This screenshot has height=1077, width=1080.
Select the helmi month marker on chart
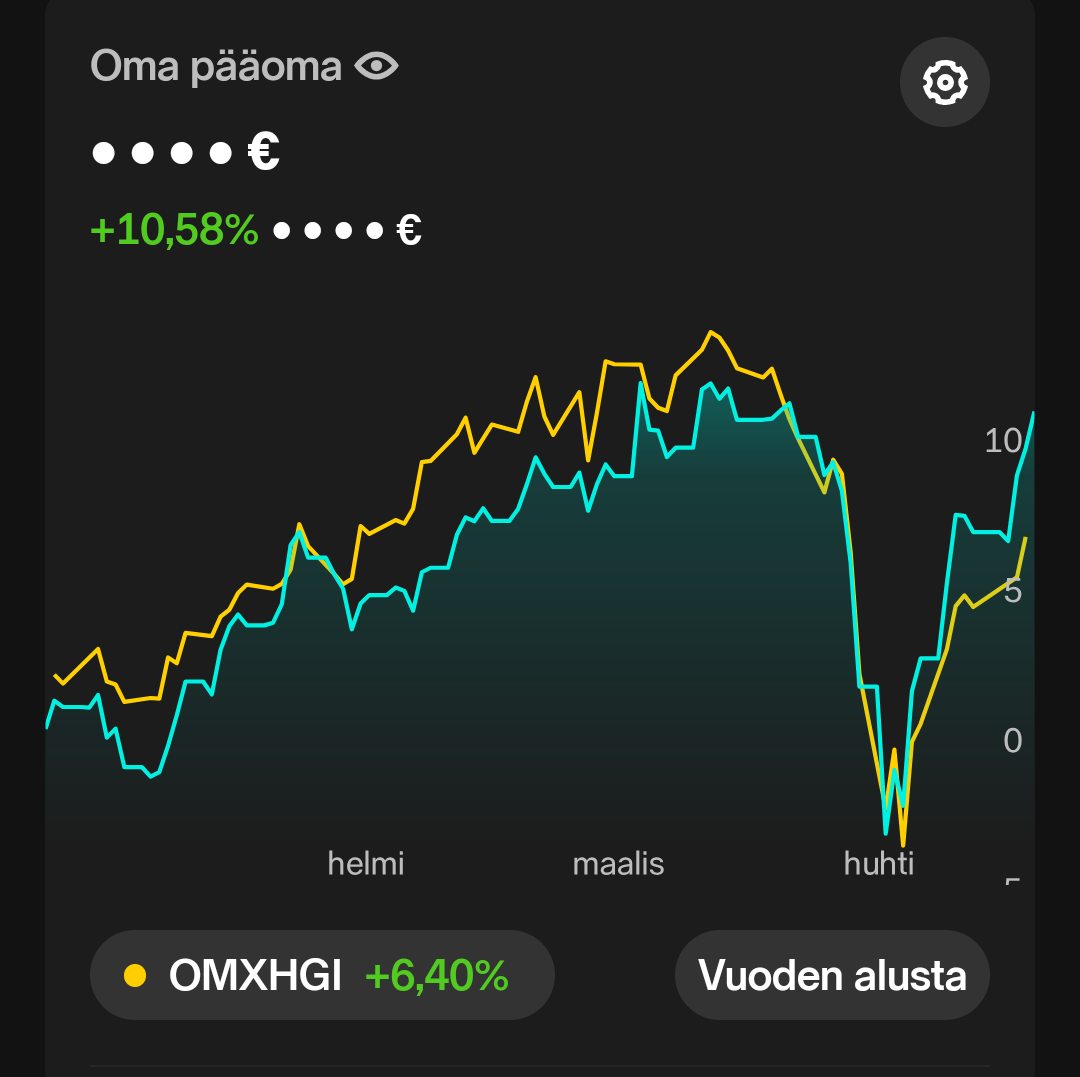tap(366, 863)
